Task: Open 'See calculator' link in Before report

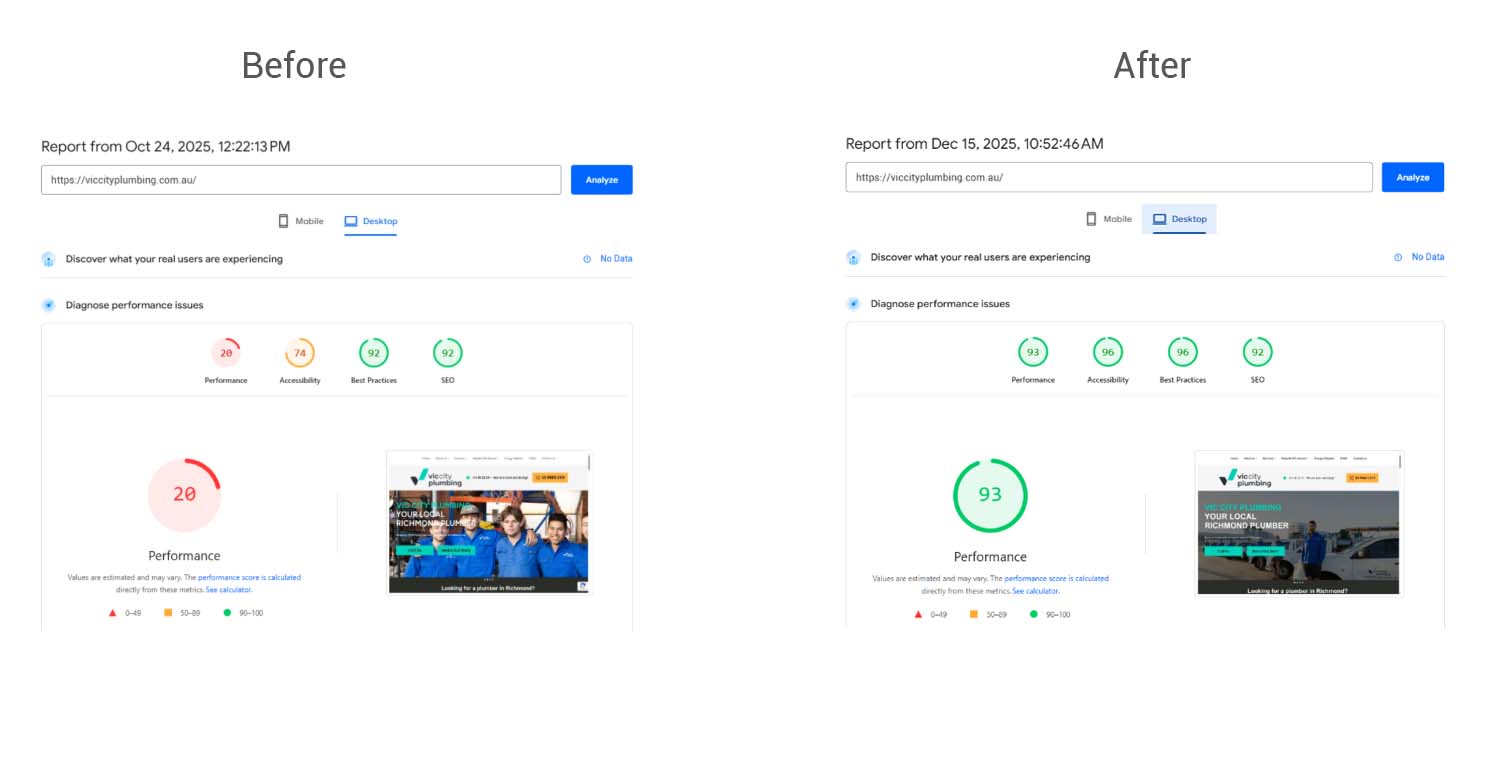Action: click(x=228, y=590)
